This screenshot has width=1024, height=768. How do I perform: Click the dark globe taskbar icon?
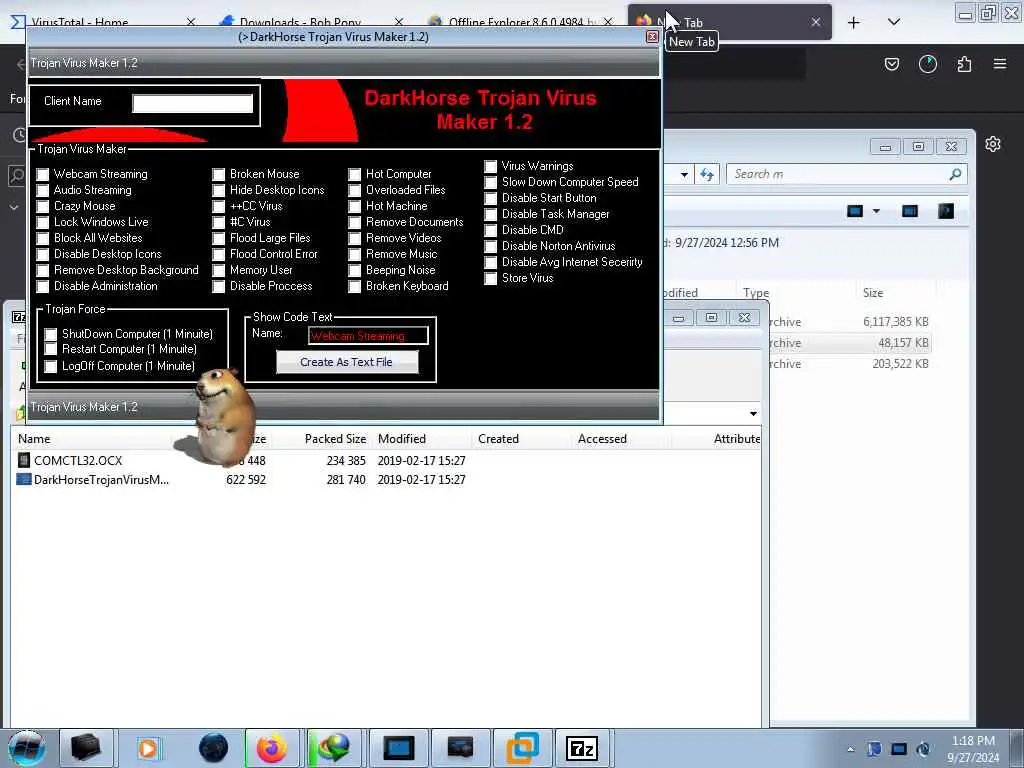213,748
